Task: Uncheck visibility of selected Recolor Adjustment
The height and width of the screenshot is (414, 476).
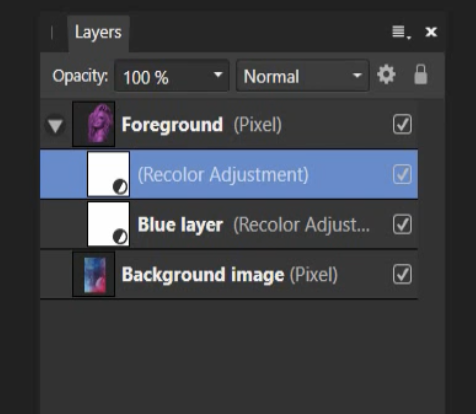Action: 402,174
